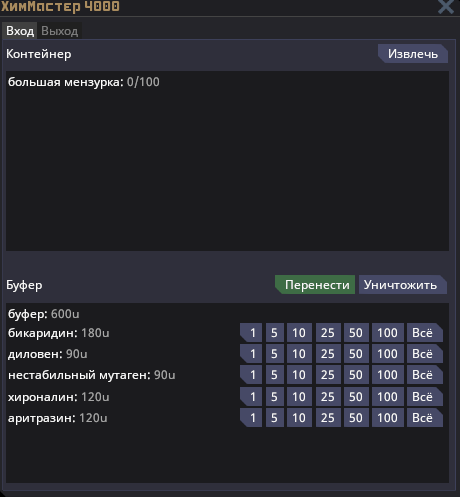Transfer 100 units of хироналин

[x=388, y=397]
